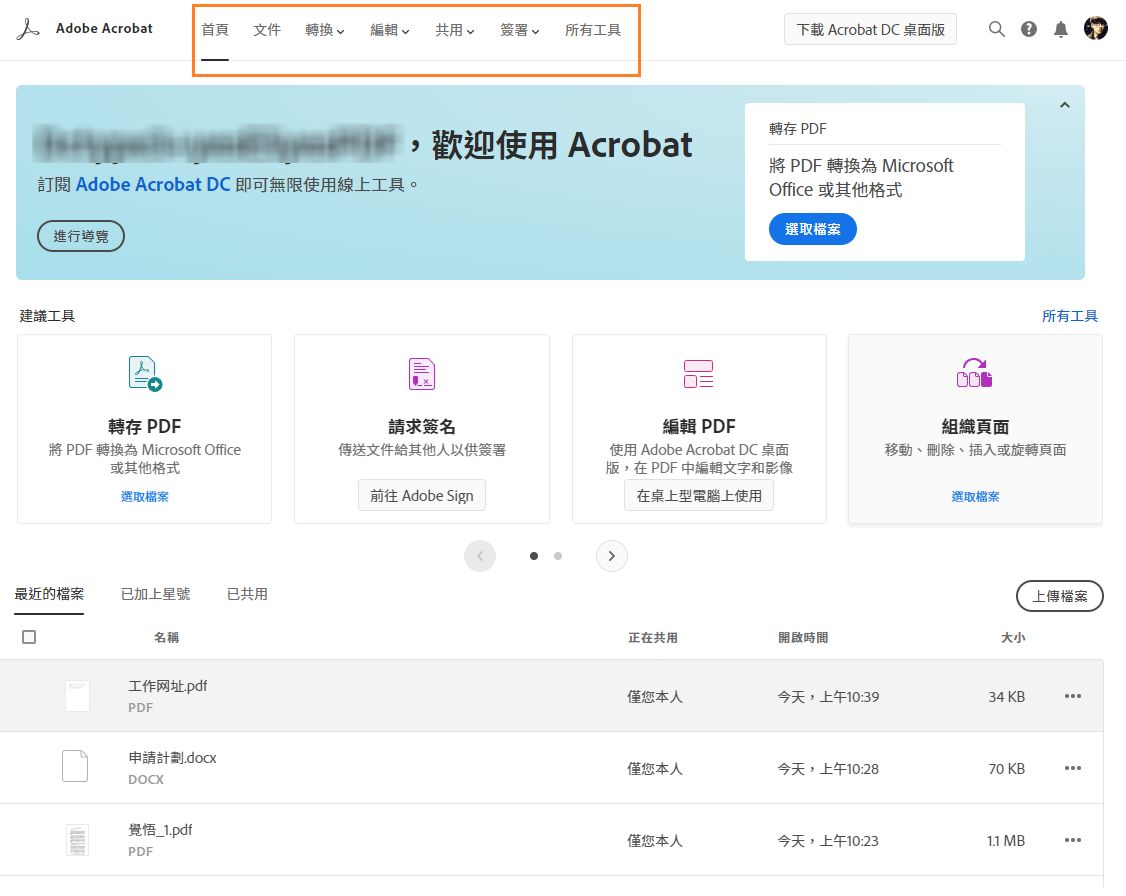Click 選取檔案 link under 轉存 PDF card

tap(145, 496)
